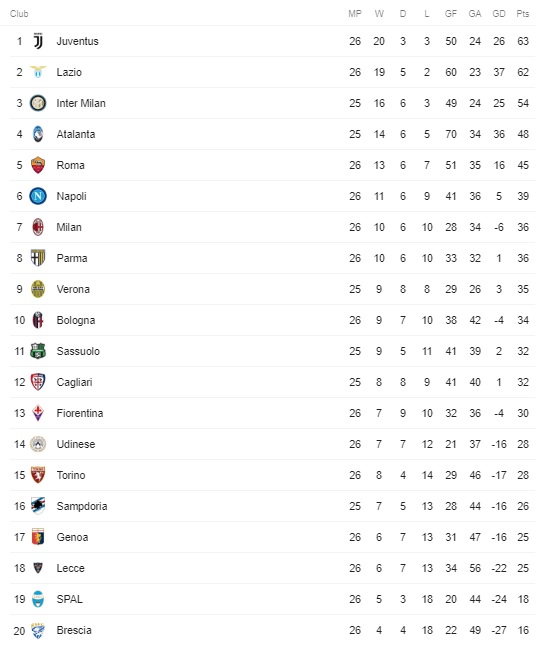
Task: Click the Lazio eagle logo
Action: point(38,72)
